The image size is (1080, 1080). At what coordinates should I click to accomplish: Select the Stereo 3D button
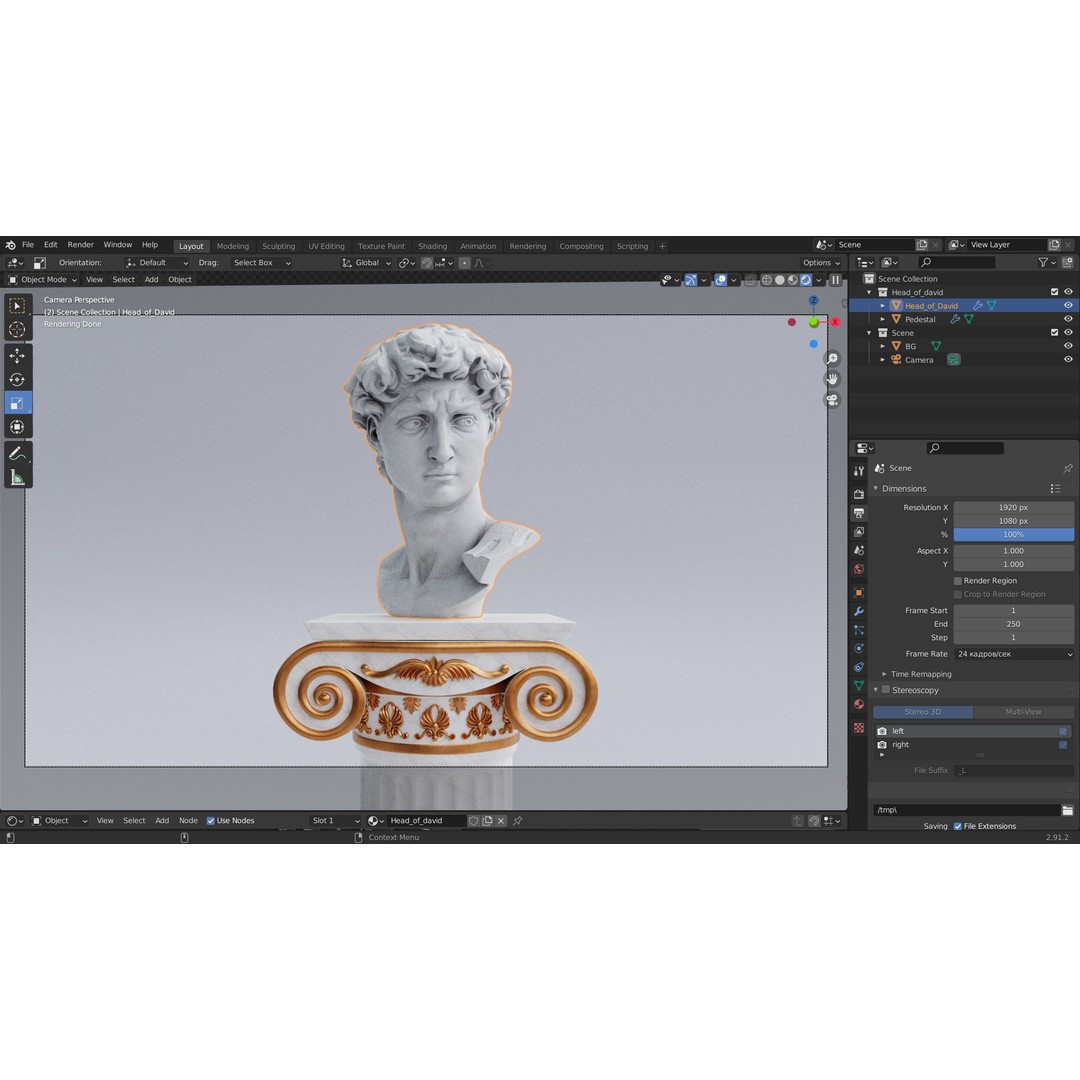coord(923,712)
